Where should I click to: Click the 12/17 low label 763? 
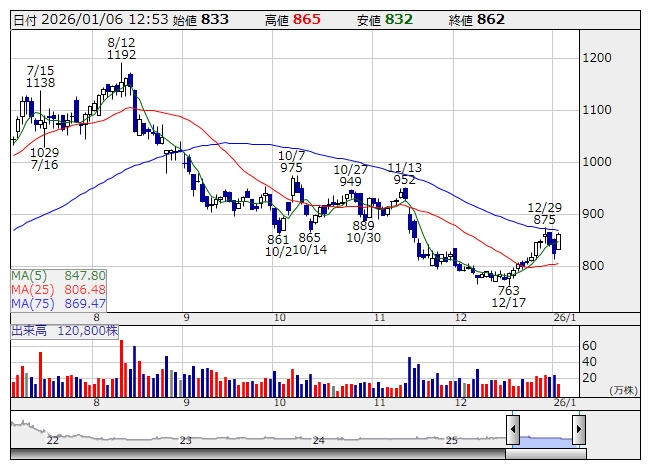point(509,290)
